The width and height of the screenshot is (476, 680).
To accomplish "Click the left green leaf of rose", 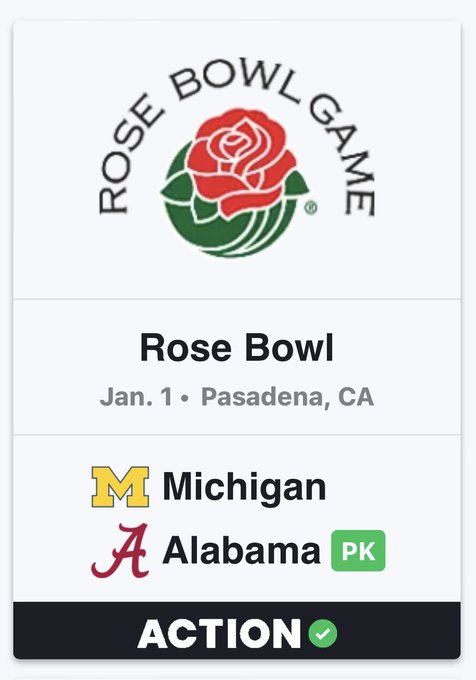I will pos(176,189).
